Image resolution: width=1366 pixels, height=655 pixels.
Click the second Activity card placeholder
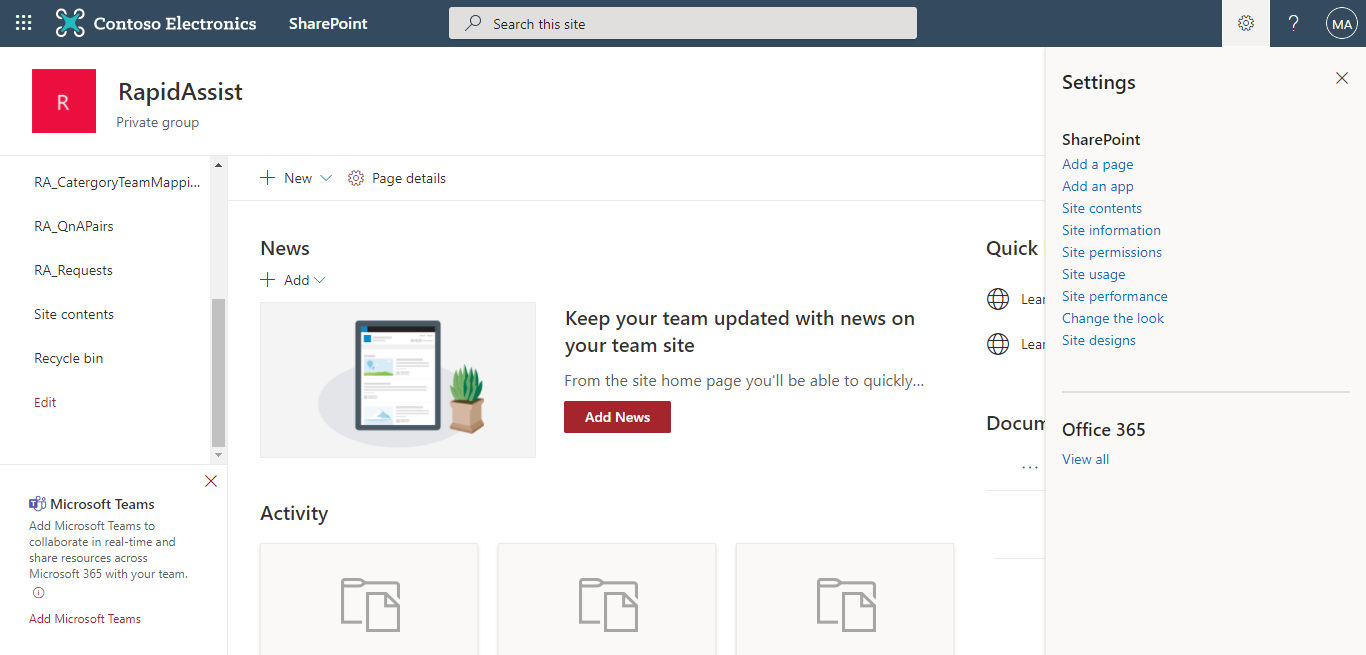click(607, 599)
